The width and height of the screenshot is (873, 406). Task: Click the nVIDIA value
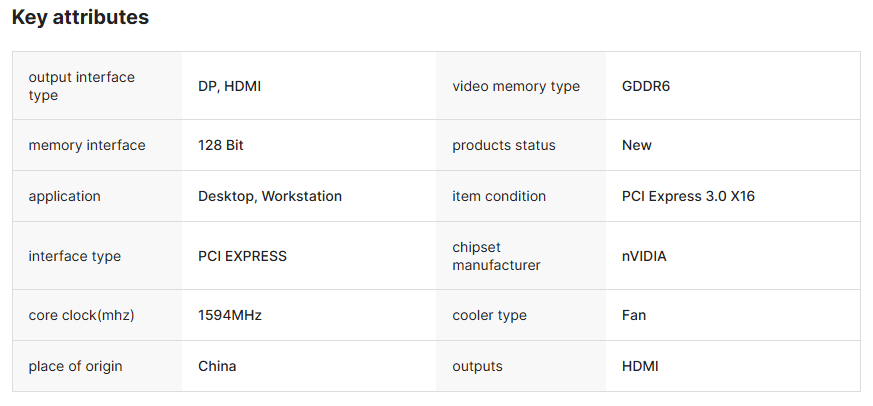tap(644, 256)
